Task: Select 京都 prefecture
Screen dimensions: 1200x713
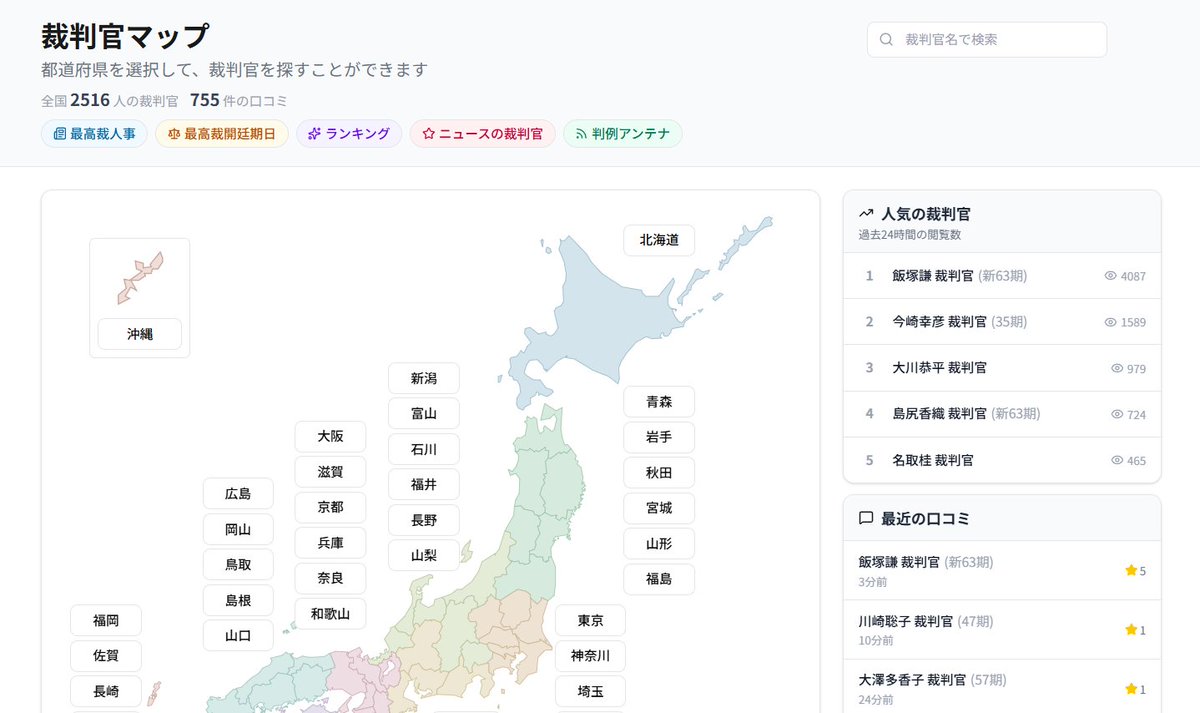Action: pyautogui.click(x=330, y=507)
